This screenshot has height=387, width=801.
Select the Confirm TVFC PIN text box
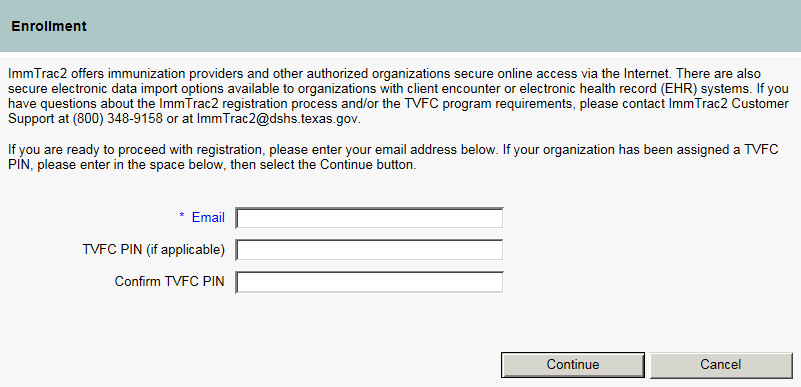coord(369,282)
